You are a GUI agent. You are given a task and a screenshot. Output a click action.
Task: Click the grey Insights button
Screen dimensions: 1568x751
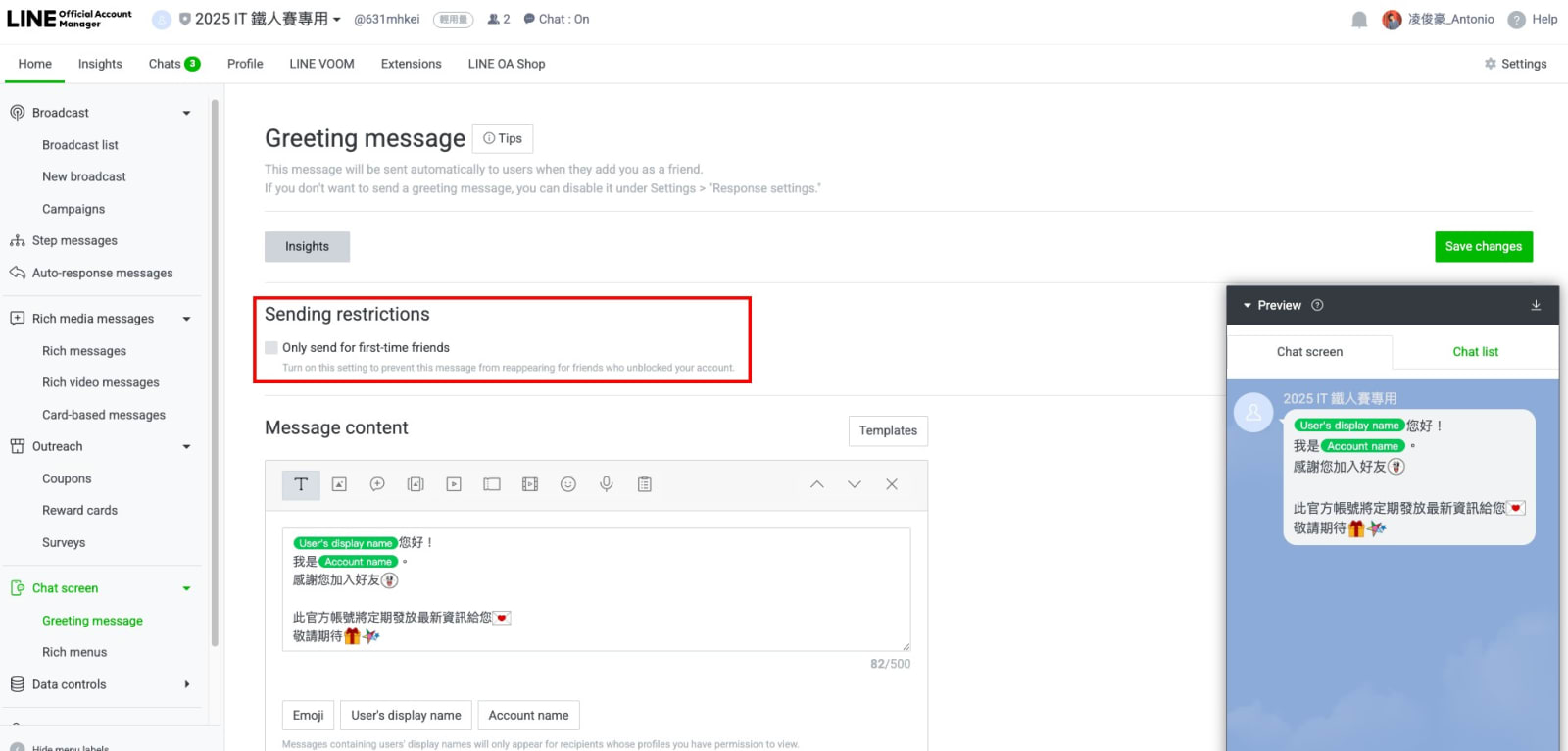coord(307,247)
